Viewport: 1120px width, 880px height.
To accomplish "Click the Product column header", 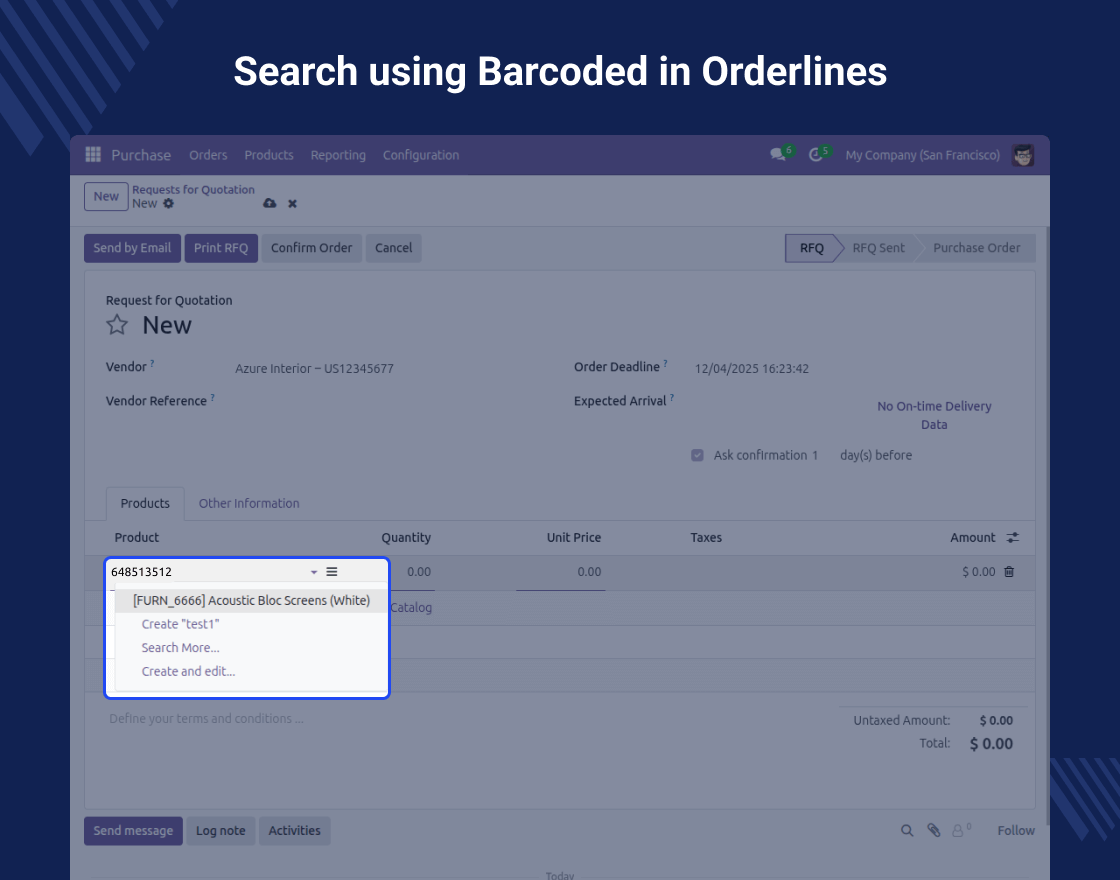I will click(136, 537).
